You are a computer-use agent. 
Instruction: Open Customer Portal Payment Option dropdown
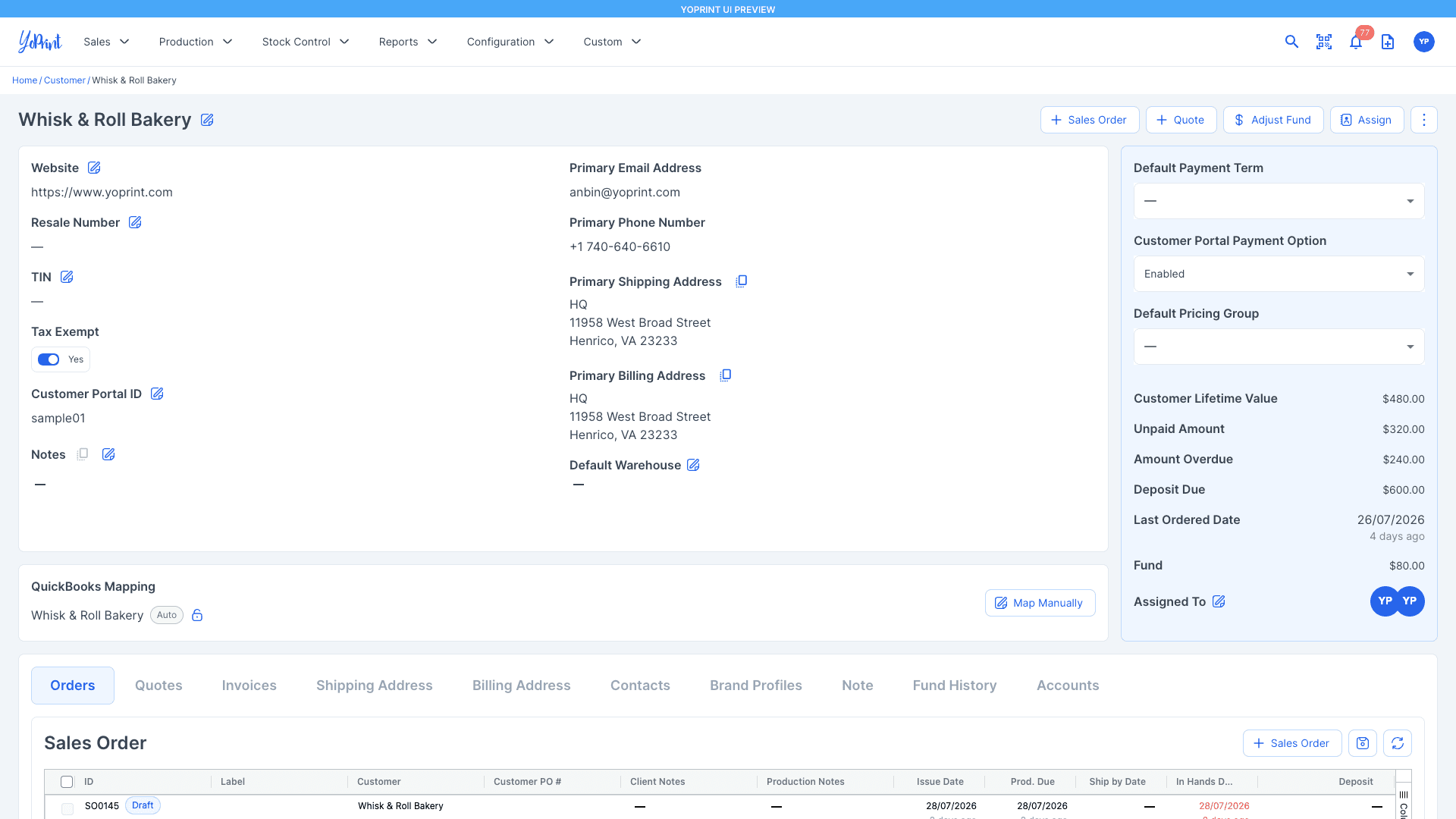(x=1279, y=274)
